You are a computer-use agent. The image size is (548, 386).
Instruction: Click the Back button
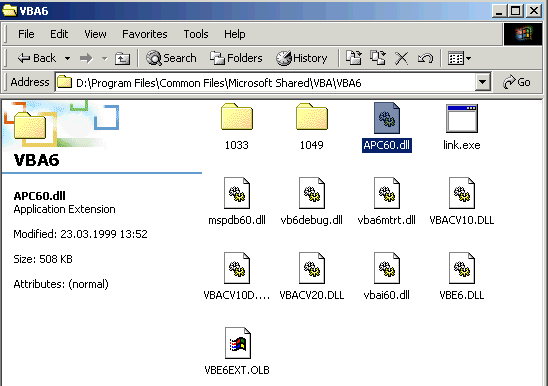tap(37, 58)
